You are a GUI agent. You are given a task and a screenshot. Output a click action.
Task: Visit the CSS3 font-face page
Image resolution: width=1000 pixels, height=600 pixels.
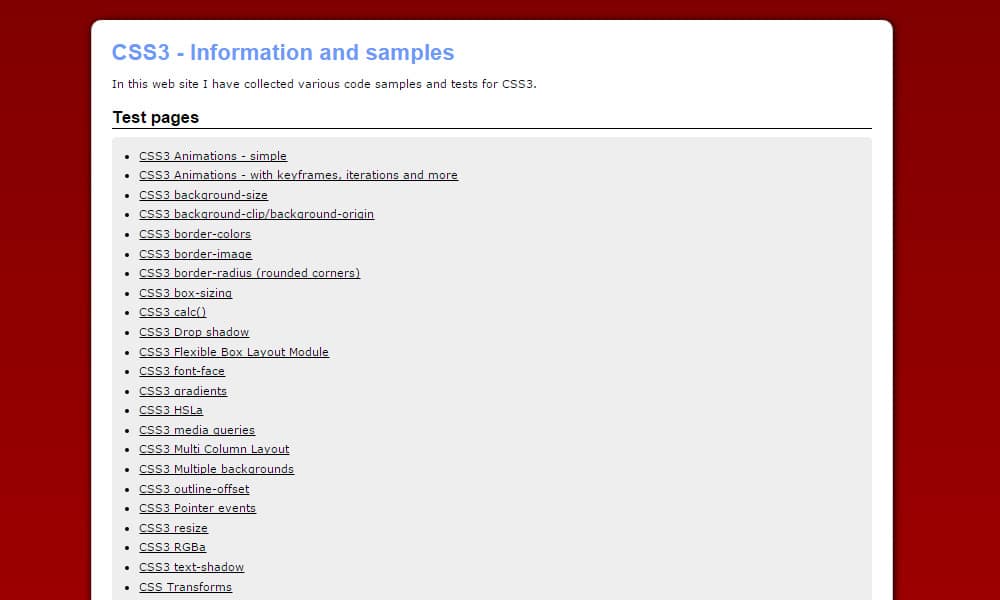[x=182, y=371]
